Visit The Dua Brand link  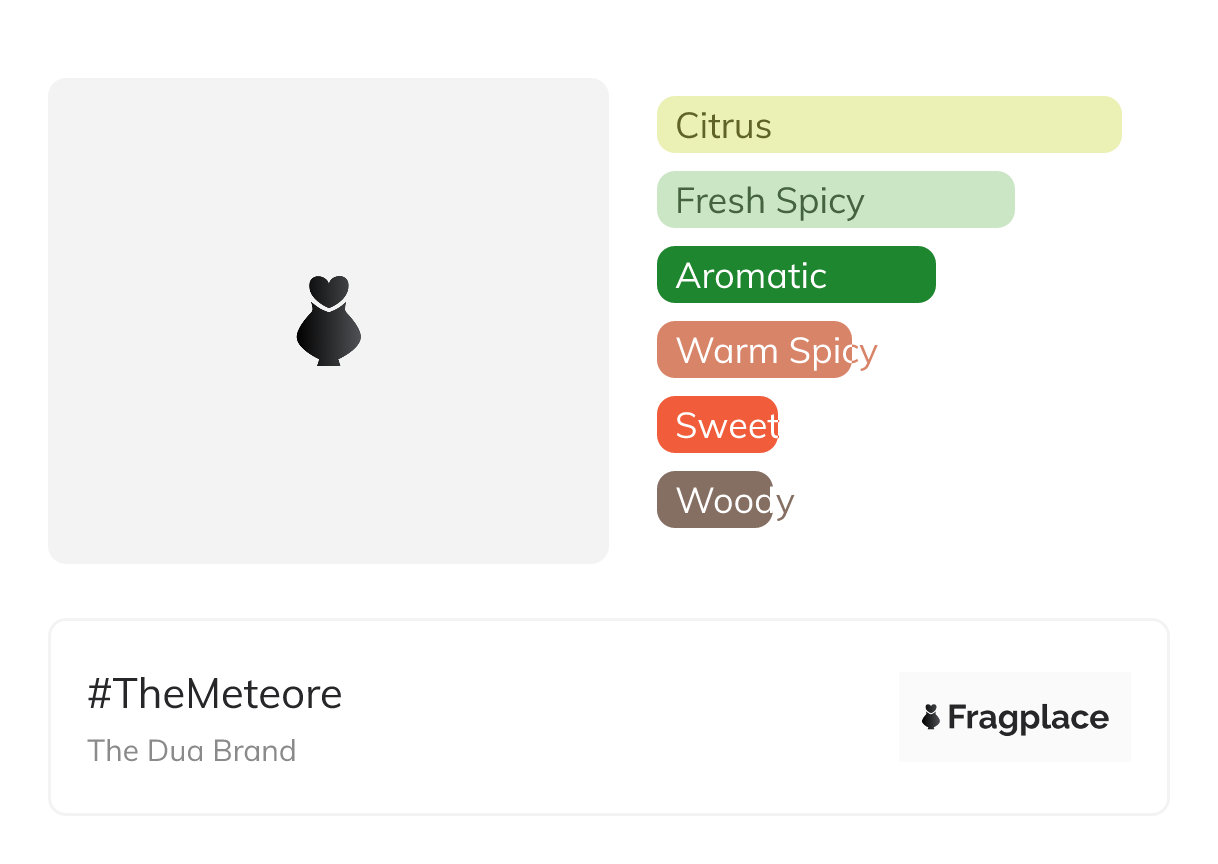tap(192, 751)
